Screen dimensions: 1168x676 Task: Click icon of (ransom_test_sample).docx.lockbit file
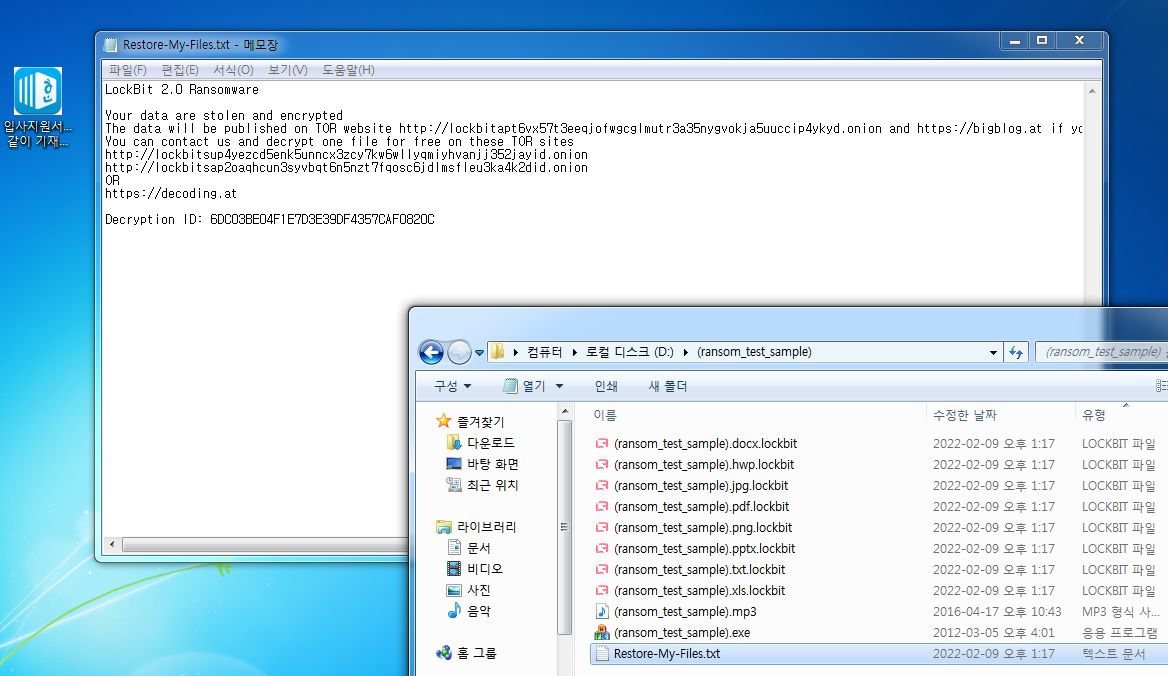click(602, 444)
